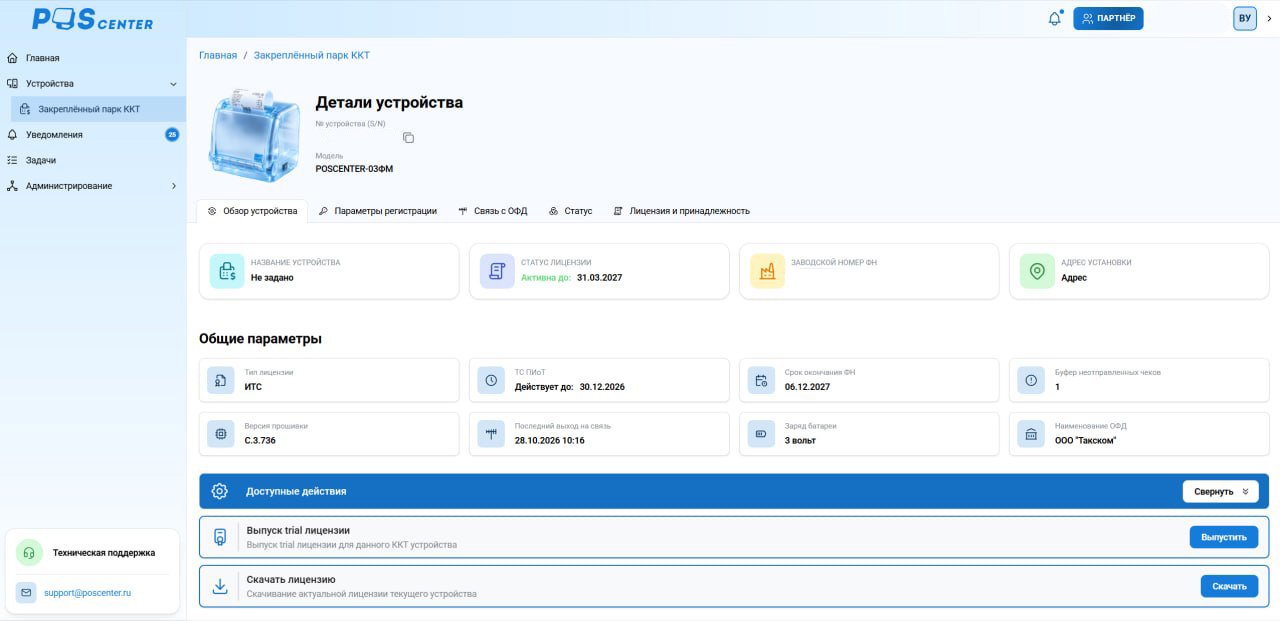The width and height of the screenshot is (1280, 621).
Task: Click the 3 вольт battery value
Action: point(800,440)
